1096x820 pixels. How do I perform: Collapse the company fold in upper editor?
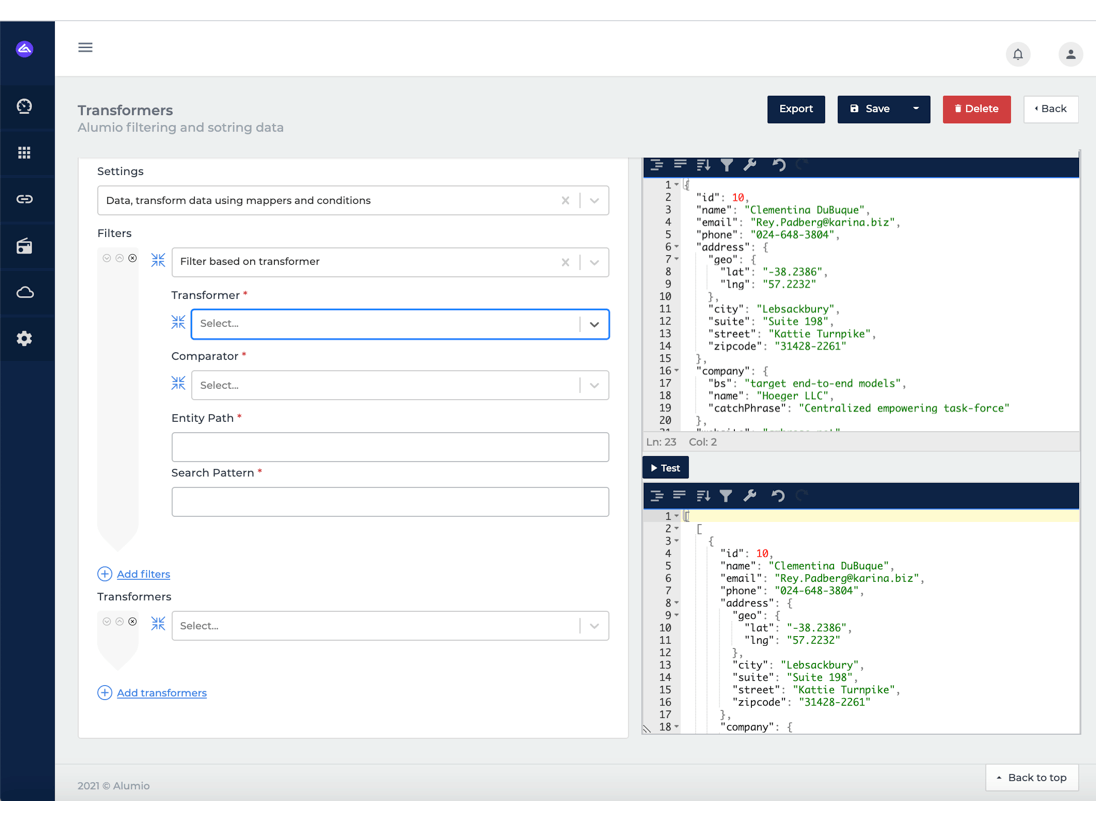[677, 371]
